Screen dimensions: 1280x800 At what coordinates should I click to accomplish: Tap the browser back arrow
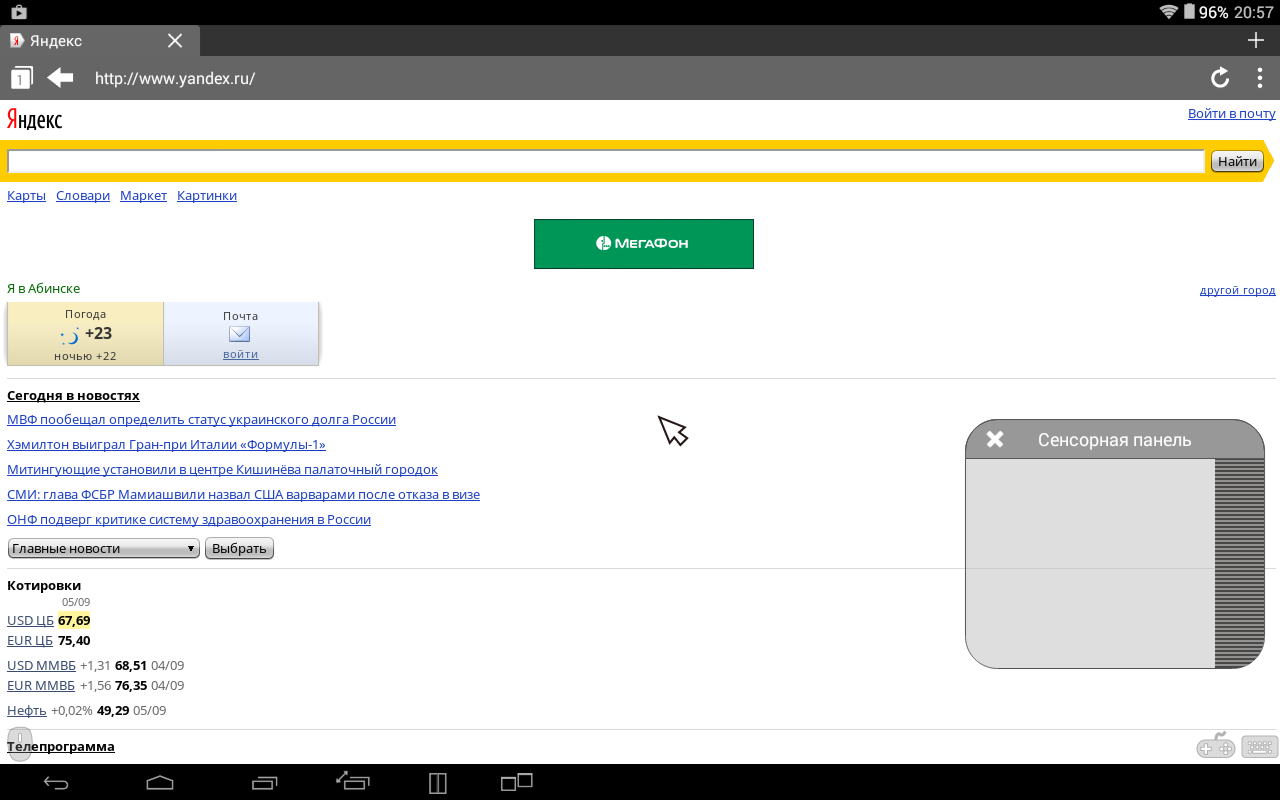tap(61, 78)
